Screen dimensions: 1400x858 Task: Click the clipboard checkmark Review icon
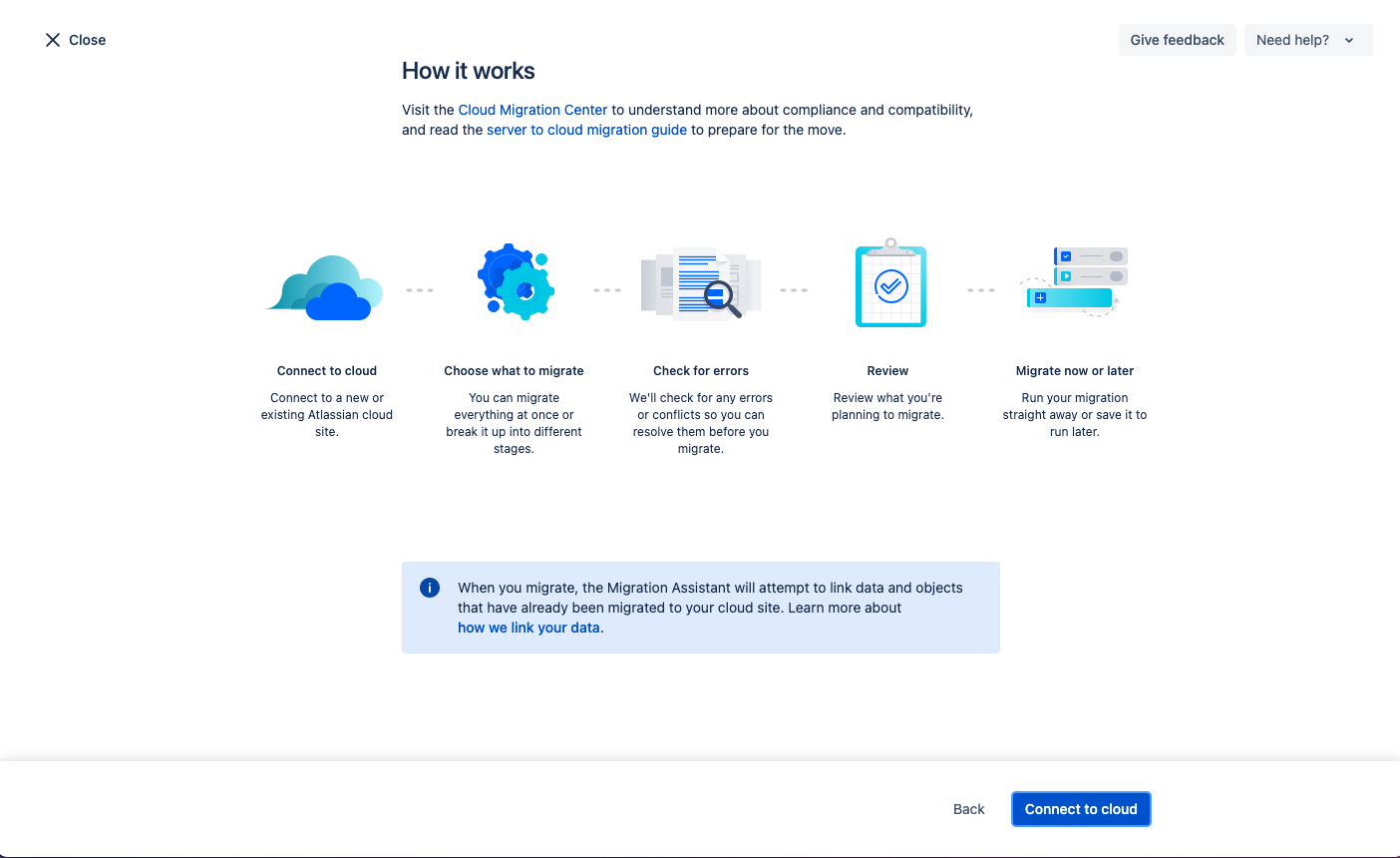pyautogui.click(x=889, y=285)
